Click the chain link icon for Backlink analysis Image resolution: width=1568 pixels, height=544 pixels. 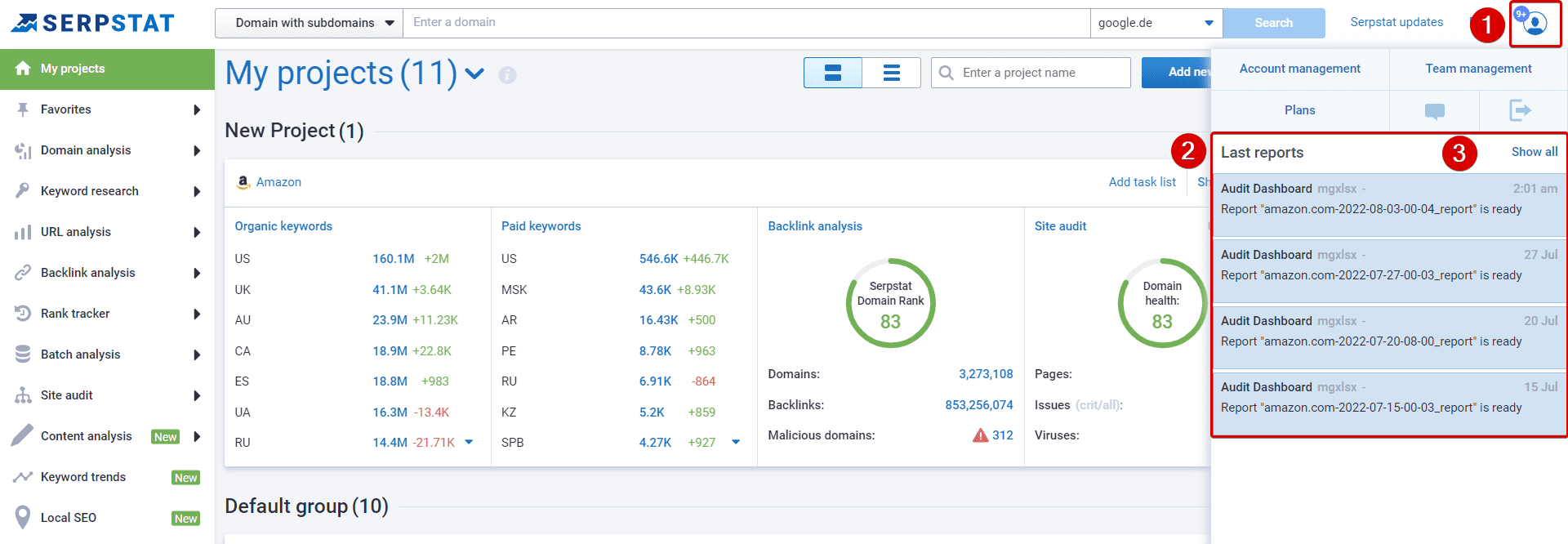coord(23,273)
